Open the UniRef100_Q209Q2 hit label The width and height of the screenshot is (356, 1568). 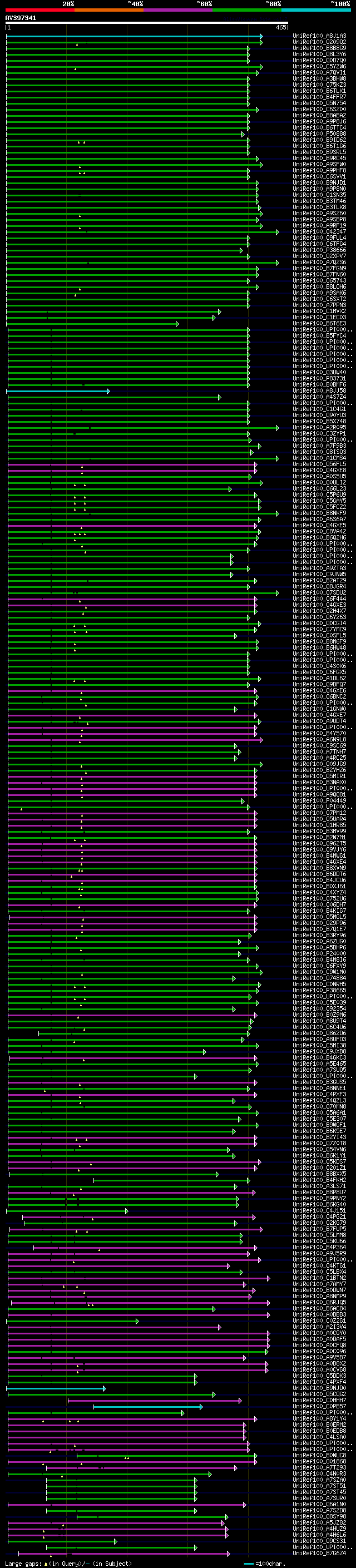coord(319,42)
